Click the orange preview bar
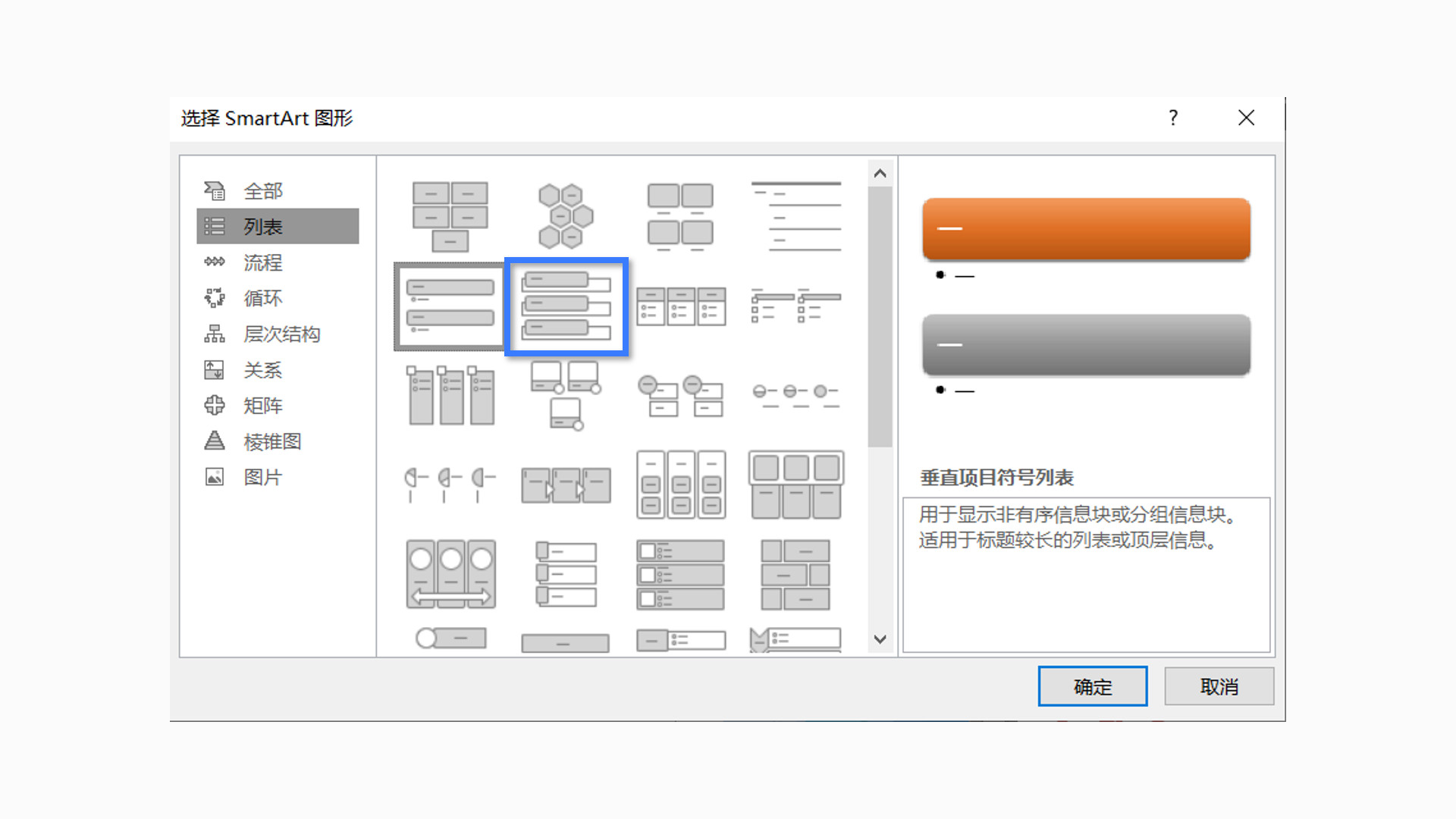 pyautogui.click(x=1086, y=228)
